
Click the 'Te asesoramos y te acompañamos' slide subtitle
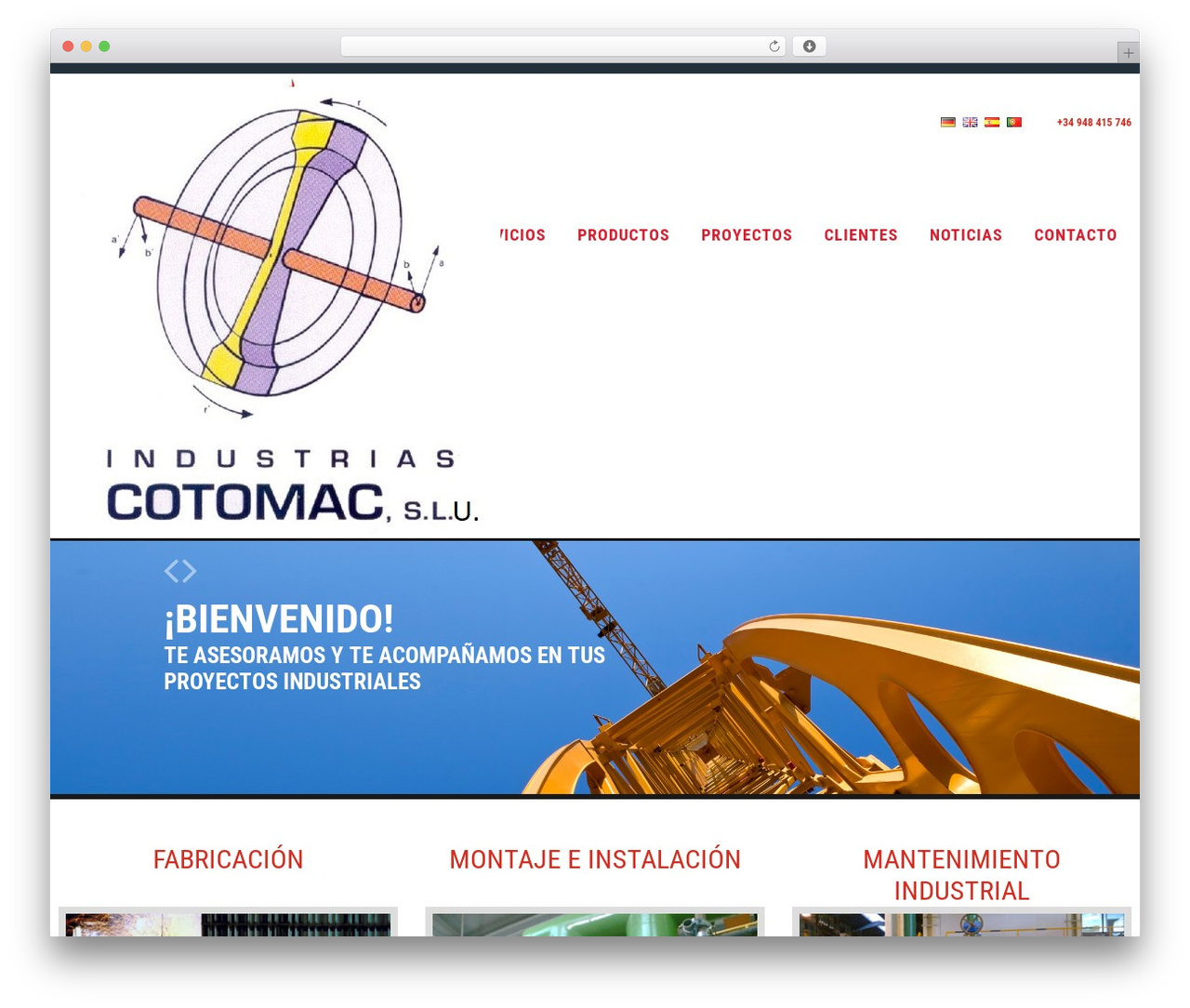tap(385, 669)
